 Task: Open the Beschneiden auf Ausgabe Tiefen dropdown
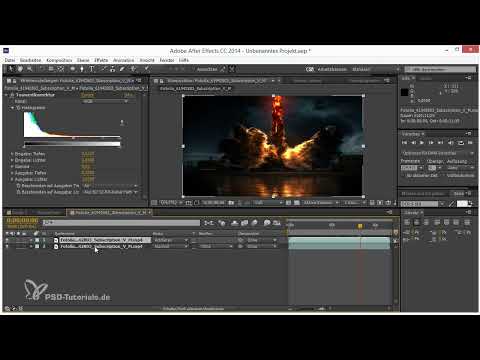tap(110, 186)
